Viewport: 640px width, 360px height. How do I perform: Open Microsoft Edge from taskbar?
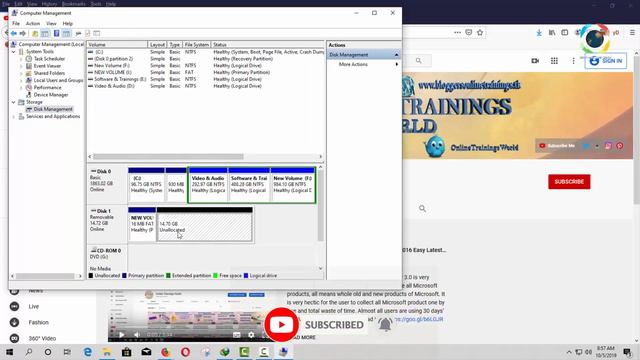tap(88, 352)
